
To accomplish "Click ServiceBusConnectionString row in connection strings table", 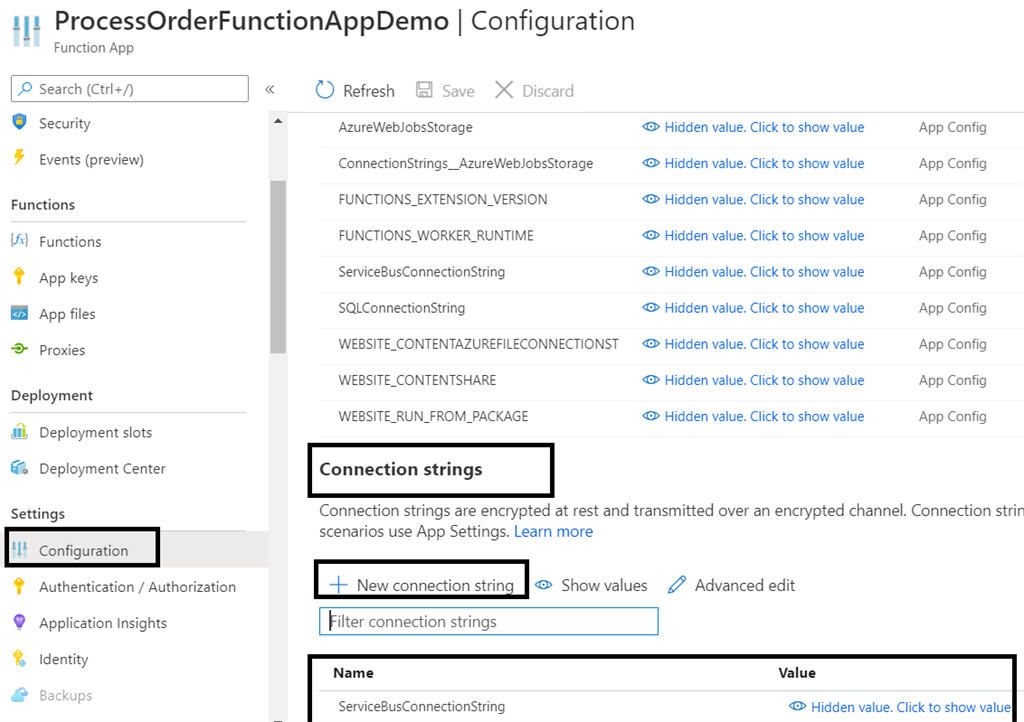I will (665, 706).
